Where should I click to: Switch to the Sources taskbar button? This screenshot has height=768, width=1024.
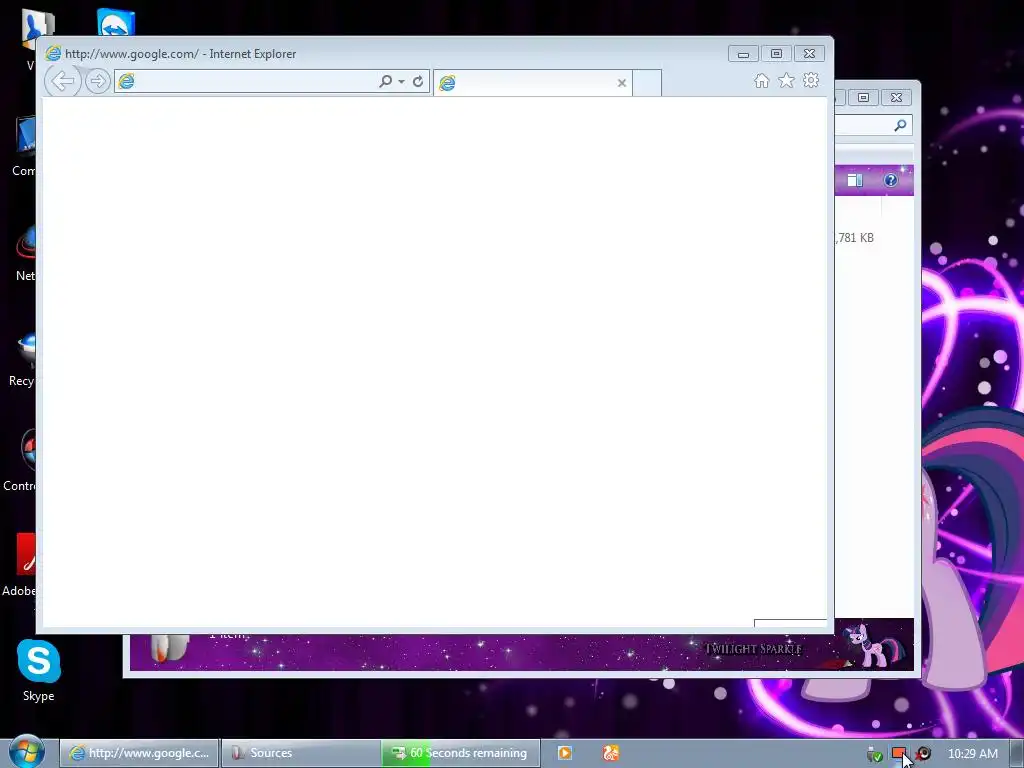click(x=301, y=753)
